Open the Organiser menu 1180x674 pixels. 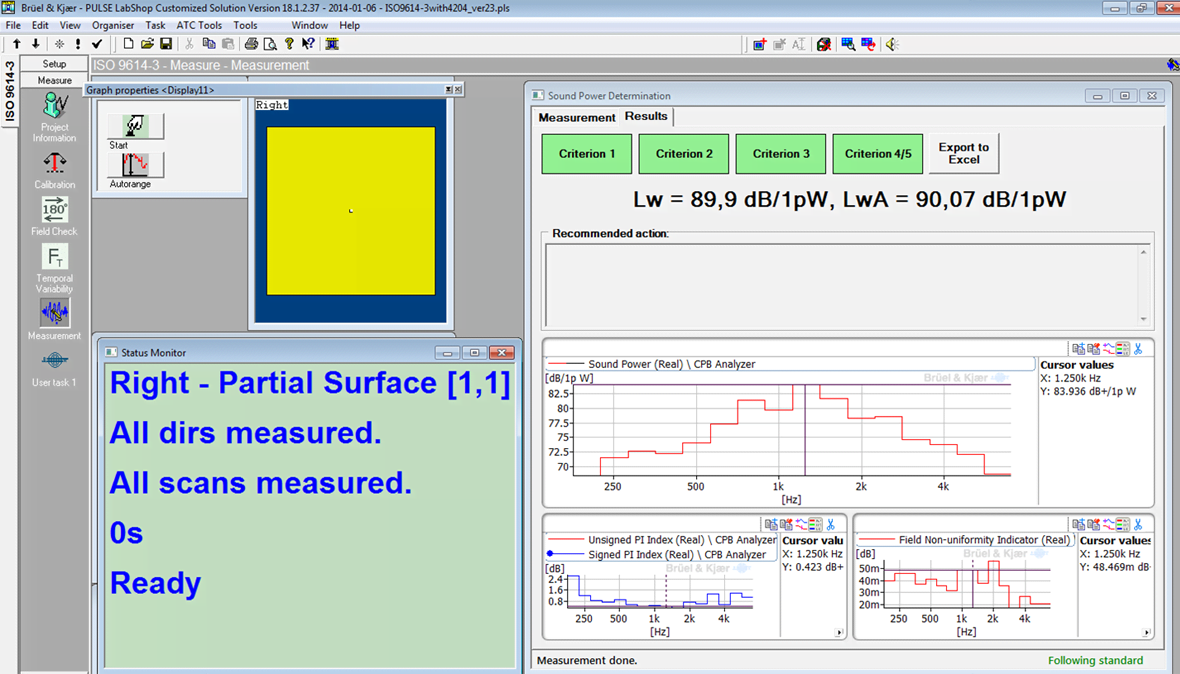pos(113,25)
